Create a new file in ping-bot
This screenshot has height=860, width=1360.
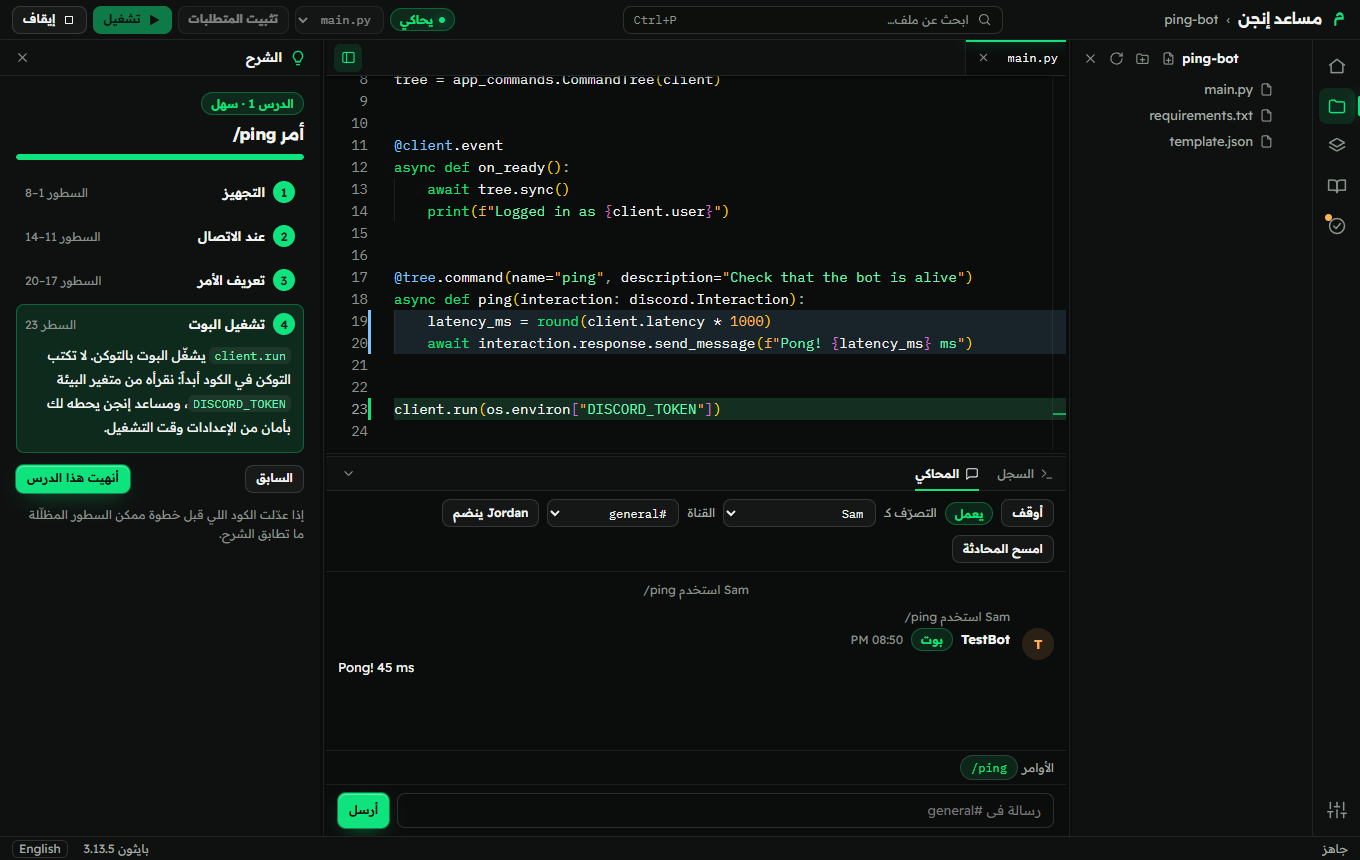(x=1168, y=59)
